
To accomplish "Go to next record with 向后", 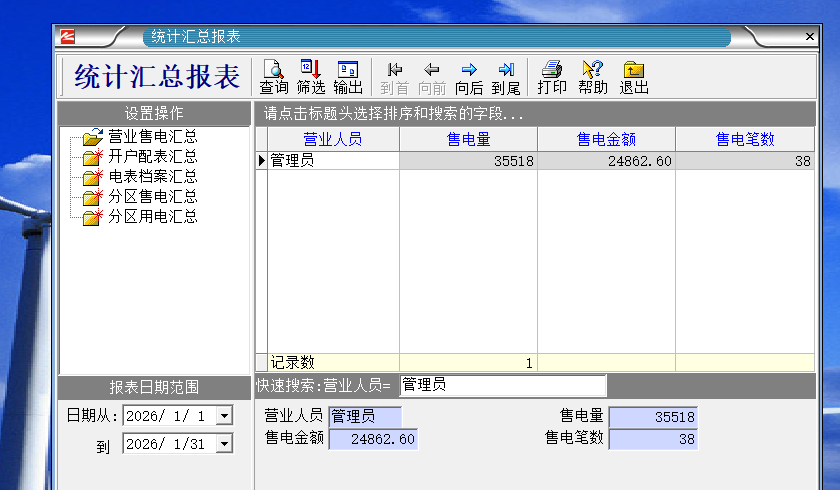I will coord(468,77).
